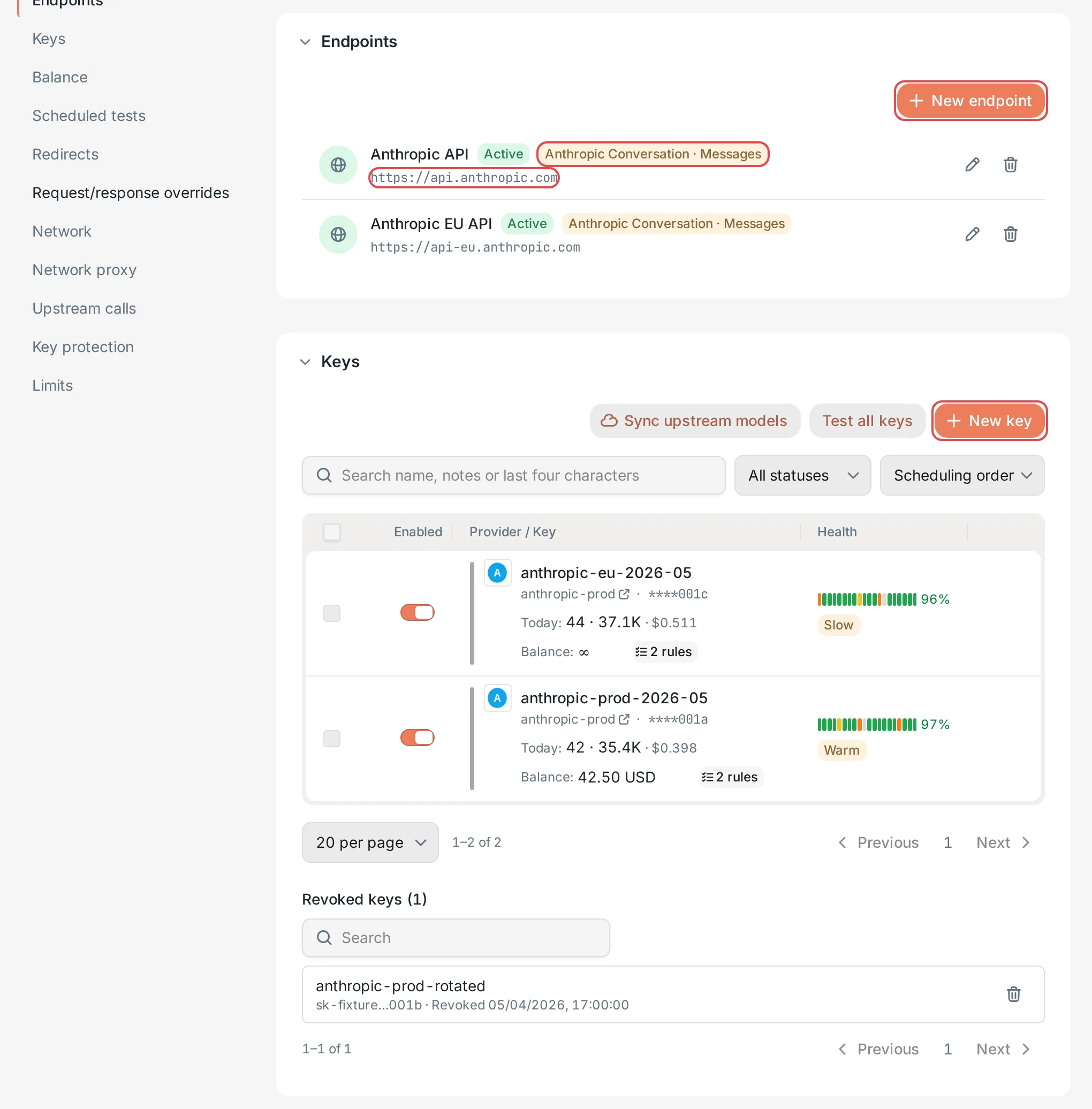Open the All statuses filter dropdown
The width and height of the screenshot is (1092, 1109).
(802, 475)
